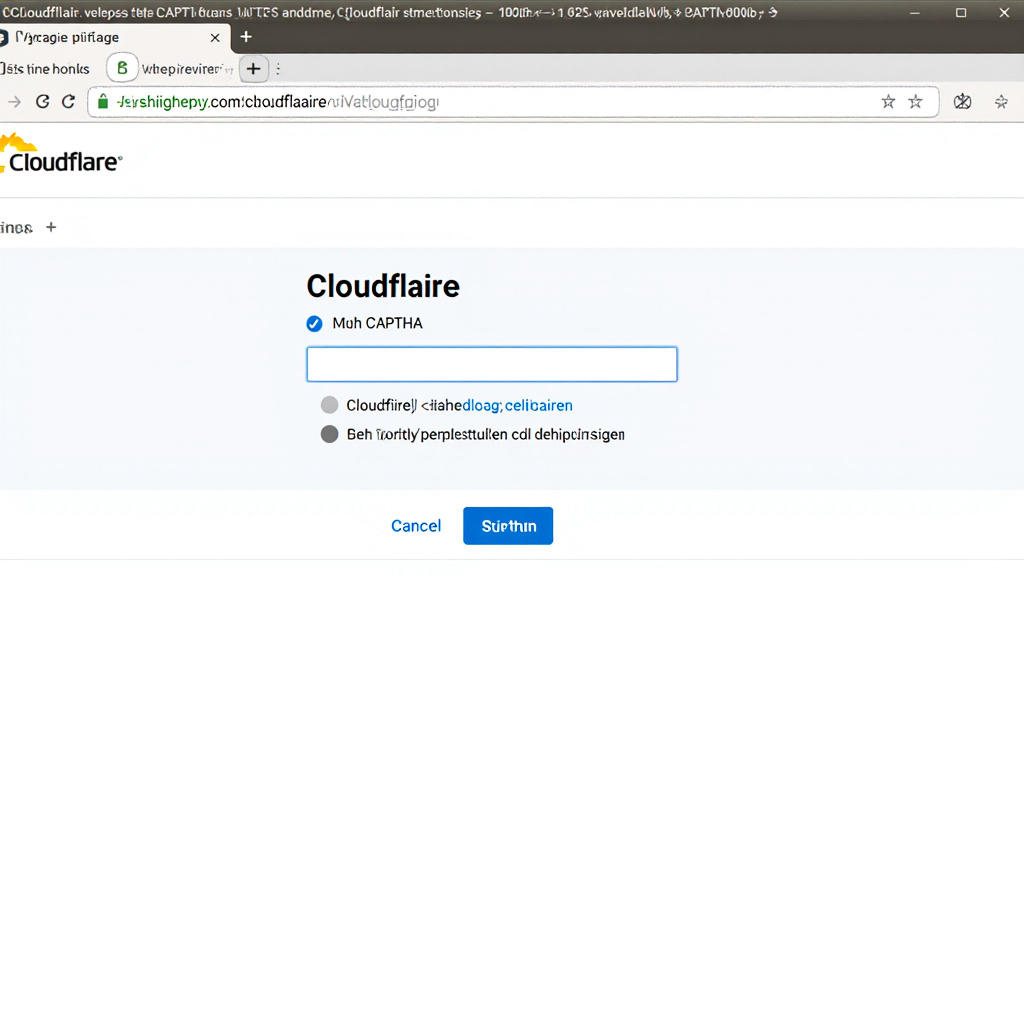Minimize the browser window

(915, 12)
